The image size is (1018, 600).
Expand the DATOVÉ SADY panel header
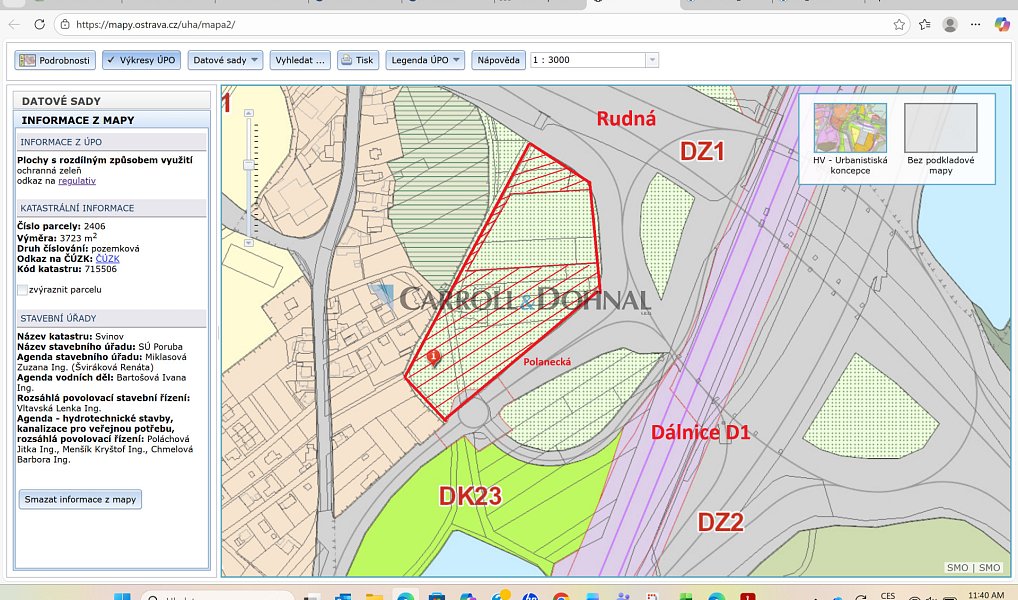pyautogui.click(x=112, y=101)
